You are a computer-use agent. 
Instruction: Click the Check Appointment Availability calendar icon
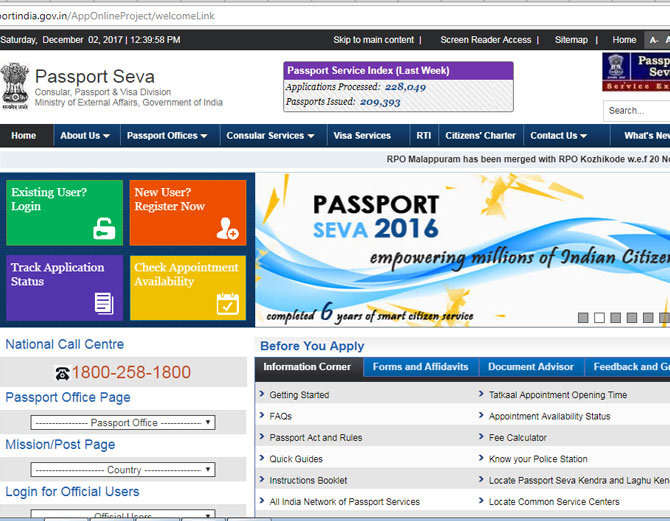tap(227, 303)
